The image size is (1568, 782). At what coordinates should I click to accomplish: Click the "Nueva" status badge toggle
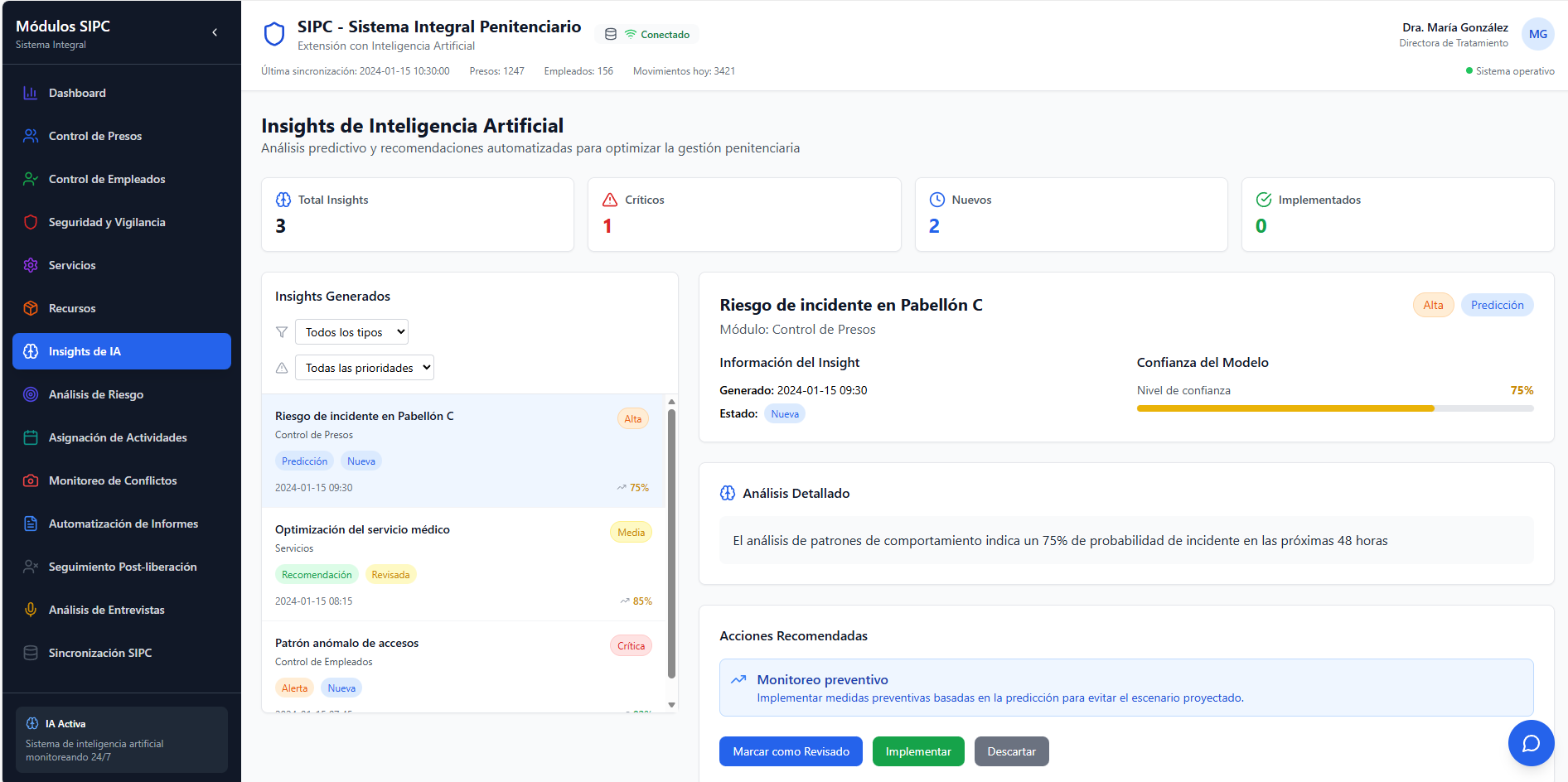(784, 413)
